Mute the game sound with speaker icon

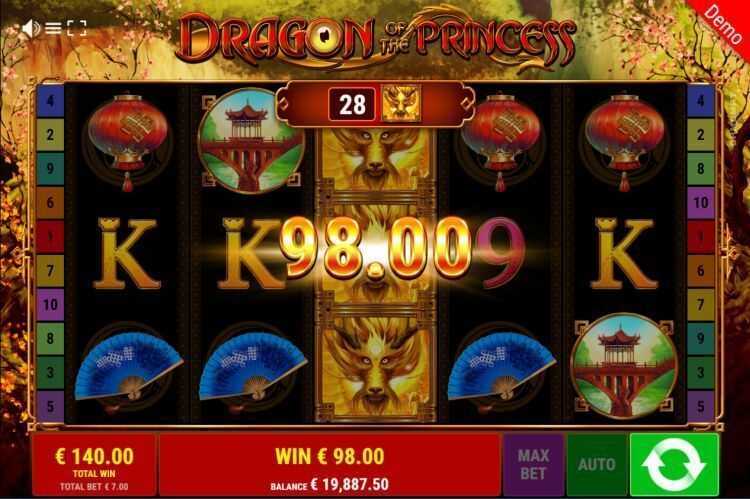32,29
